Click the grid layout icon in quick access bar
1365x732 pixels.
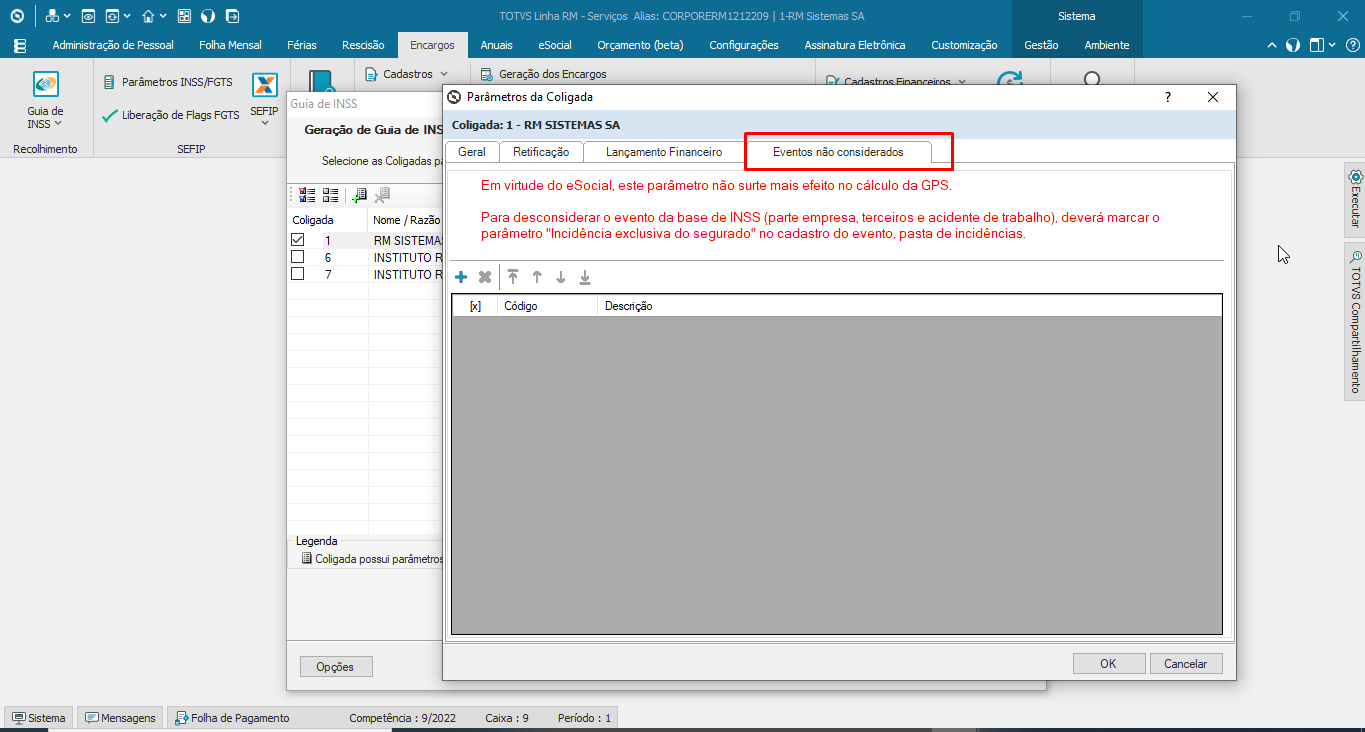pyautogui.click(x=184, y=16)
